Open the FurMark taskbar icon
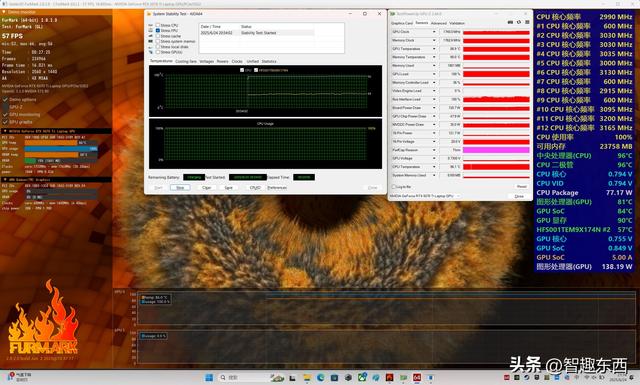The width and height of the screenshot is (640, 385). point(389,378)
